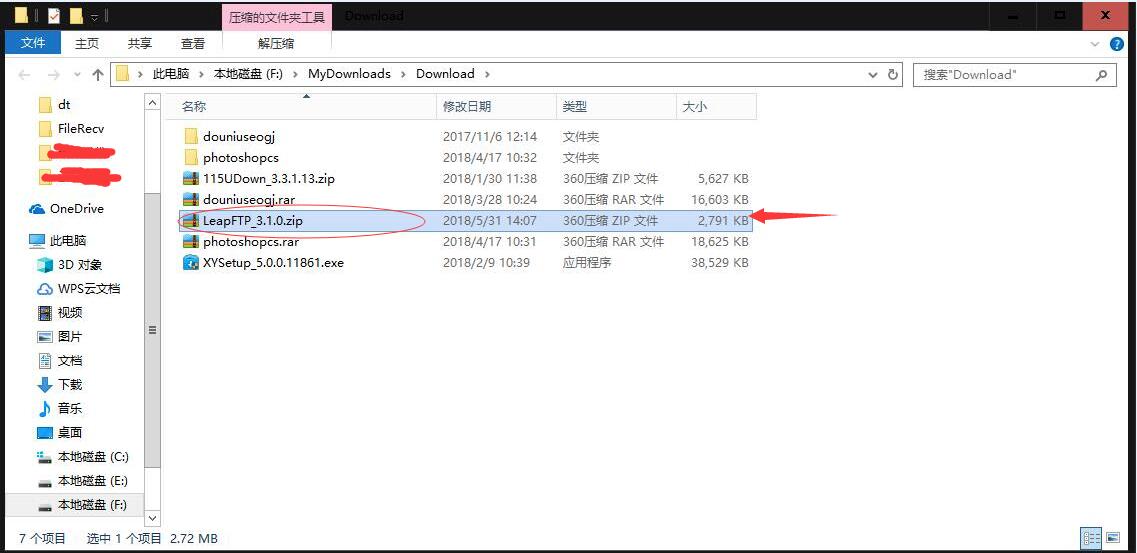This screenshot has width=1137, height=553.
Task: Expand the chevron after Download breadcrumb
Action: tap(487, 74)
